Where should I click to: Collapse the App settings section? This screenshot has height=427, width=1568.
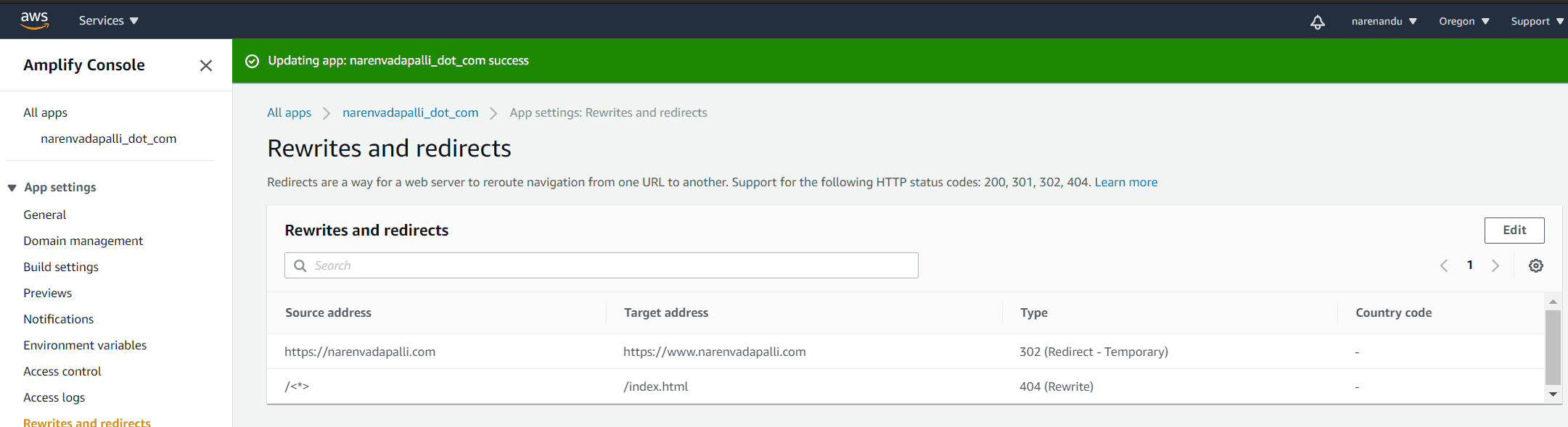(12, 188)
